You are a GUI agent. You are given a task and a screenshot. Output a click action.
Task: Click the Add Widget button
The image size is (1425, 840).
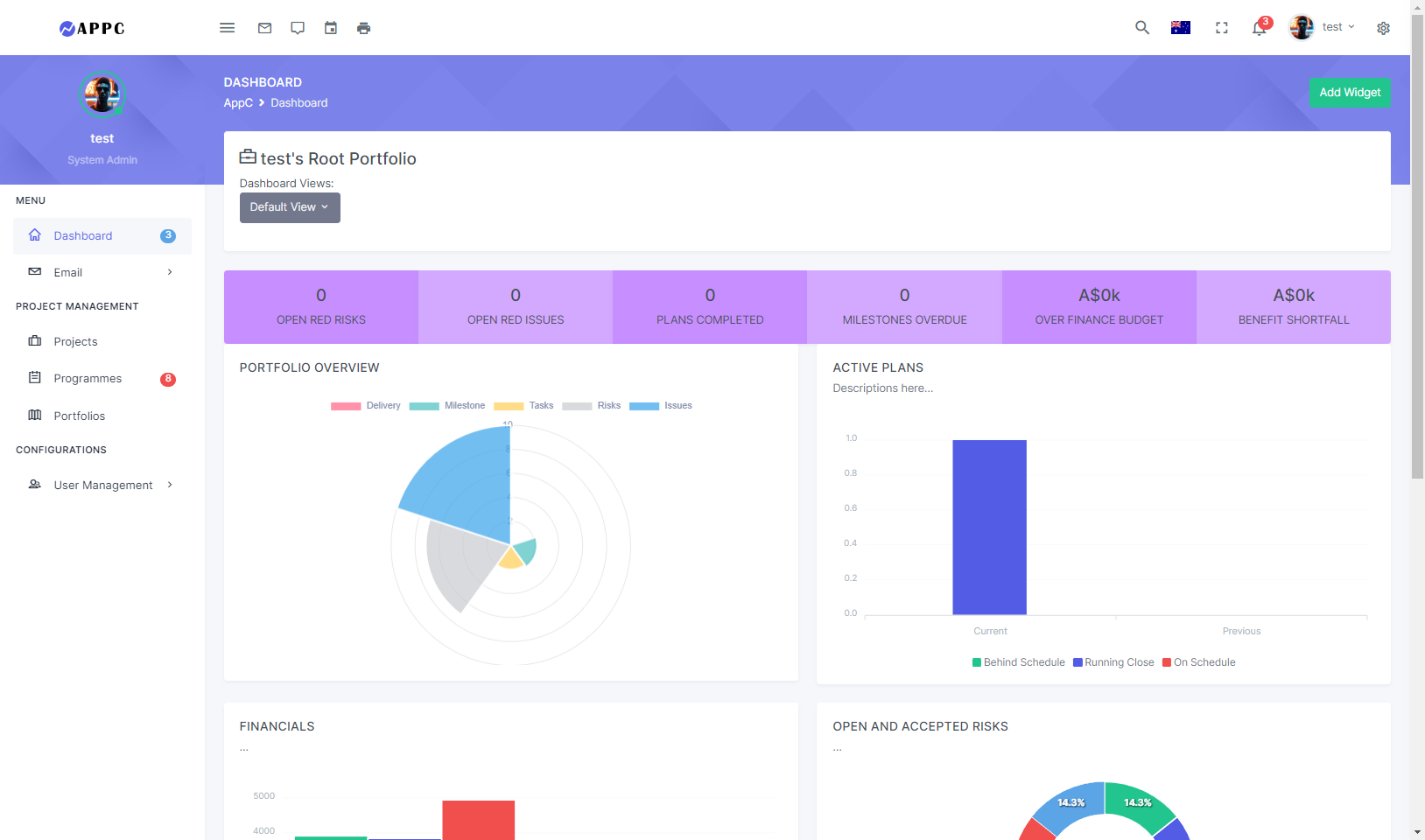point(1349,93)
